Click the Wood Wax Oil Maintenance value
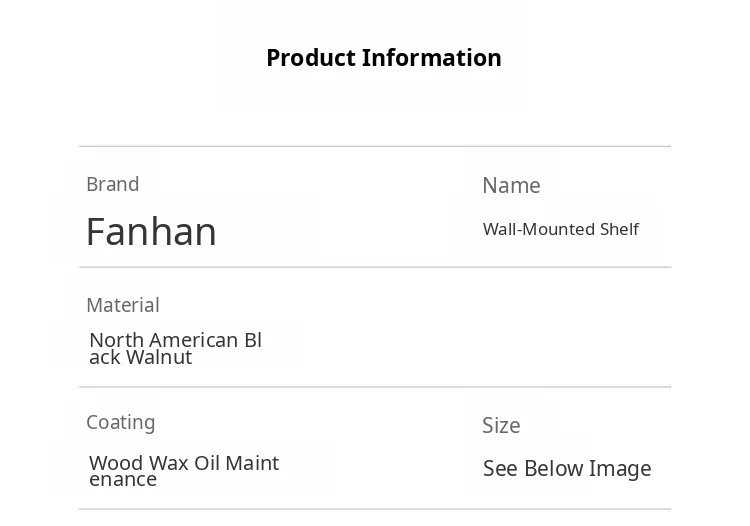The image size is (750, 526). pyautogui.click(x=184, y=470)
